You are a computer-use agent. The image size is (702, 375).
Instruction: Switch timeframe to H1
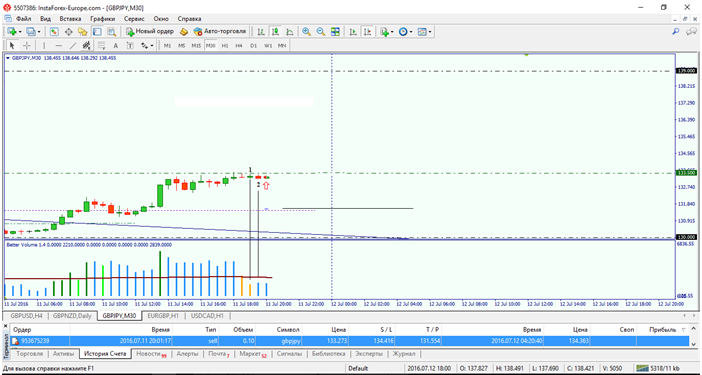[225, 46]
